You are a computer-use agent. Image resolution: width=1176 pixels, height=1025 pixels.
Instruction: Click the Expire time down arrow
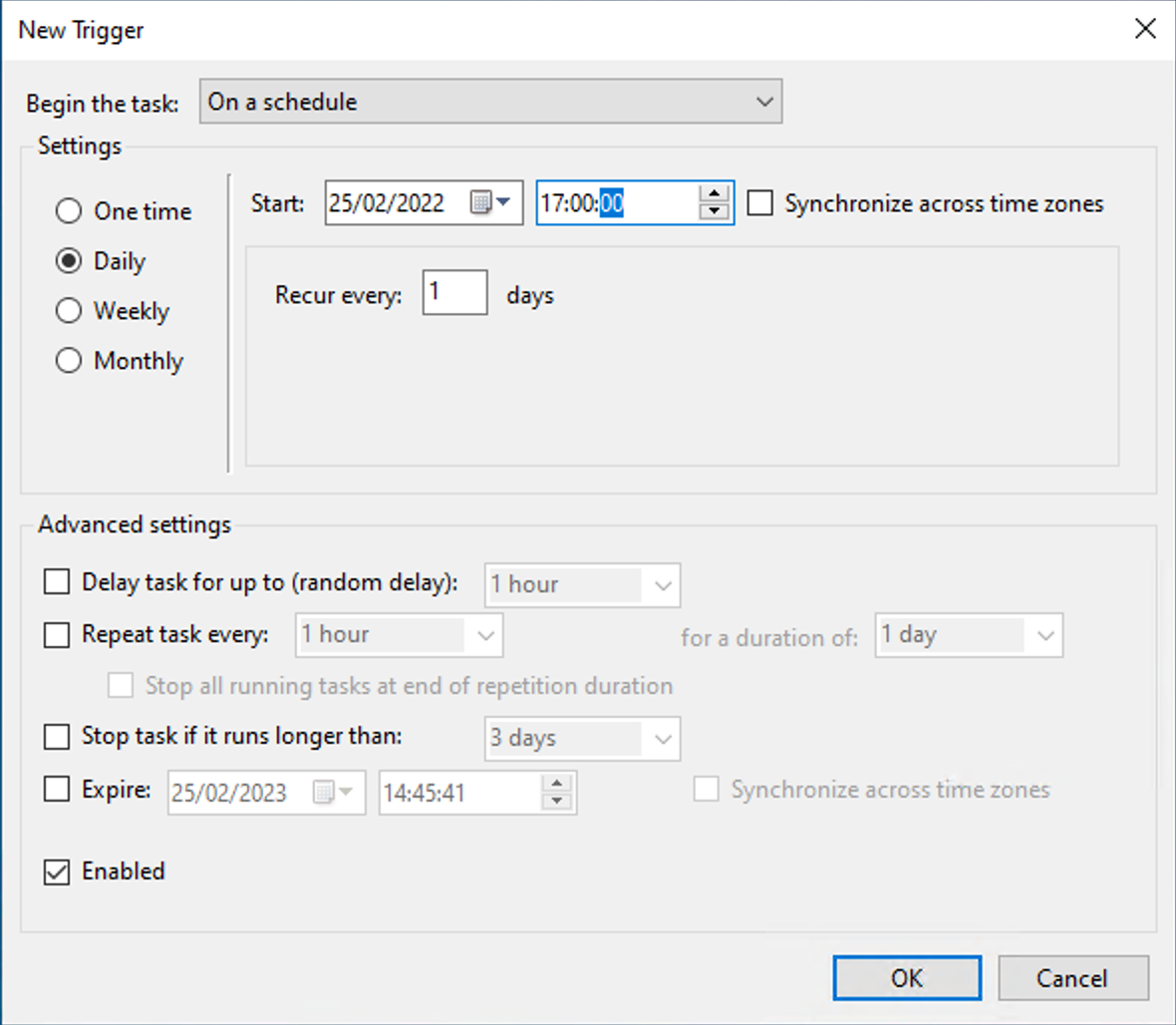click(x=556, y=801)
